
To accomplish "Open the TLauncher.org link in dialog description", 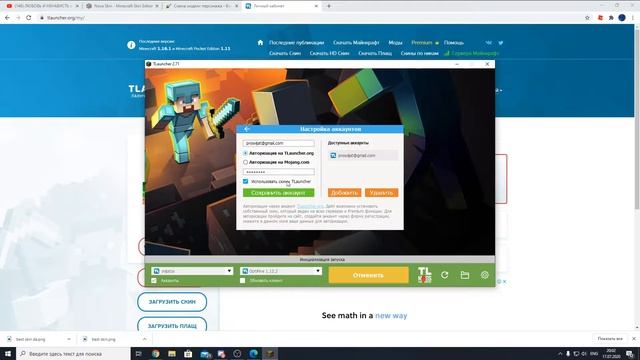I will coord(310,207).
